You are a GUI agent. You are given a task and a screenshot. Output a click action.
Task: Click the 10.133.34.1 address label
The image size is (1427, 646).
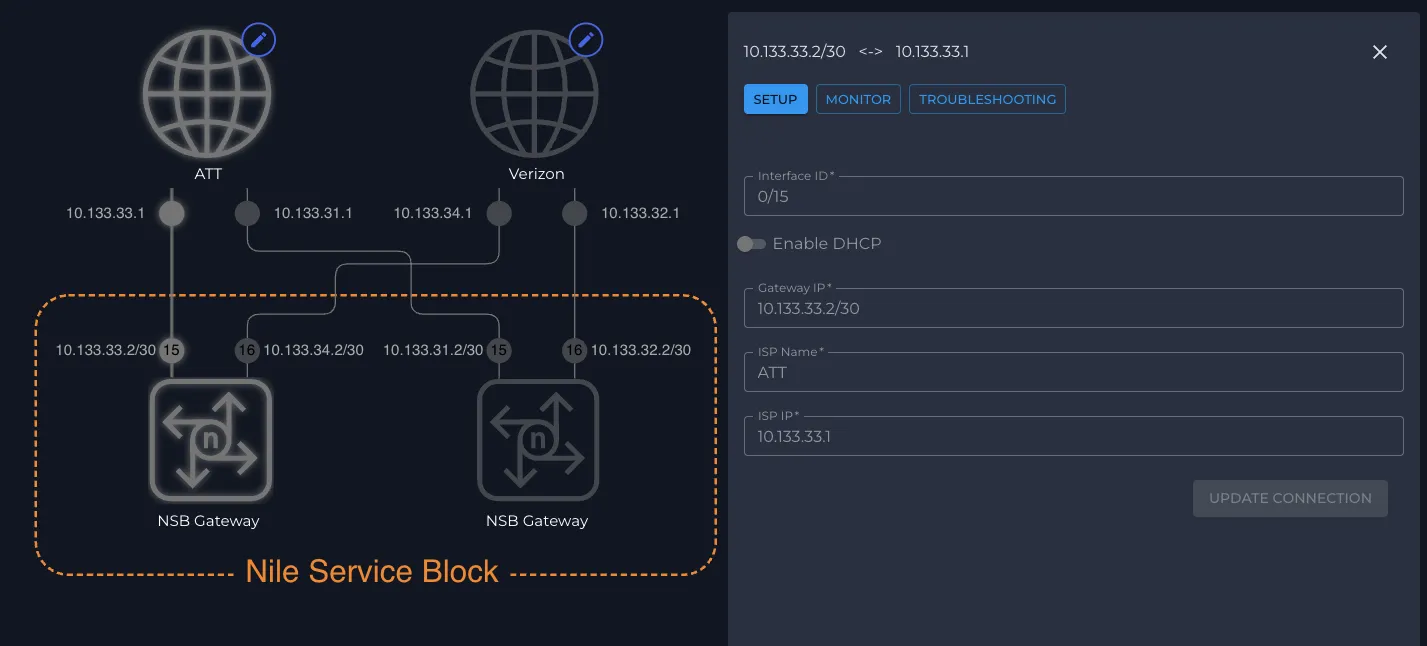coord(433,213)
